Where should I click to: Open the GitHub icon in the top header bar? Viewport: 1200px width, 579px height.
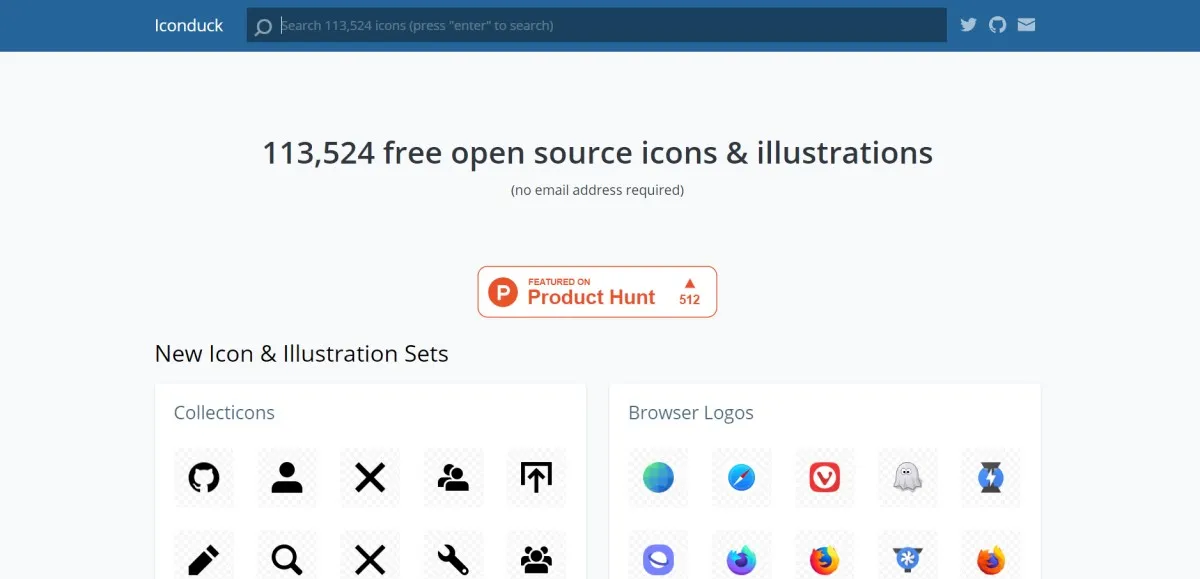(997, 25)
